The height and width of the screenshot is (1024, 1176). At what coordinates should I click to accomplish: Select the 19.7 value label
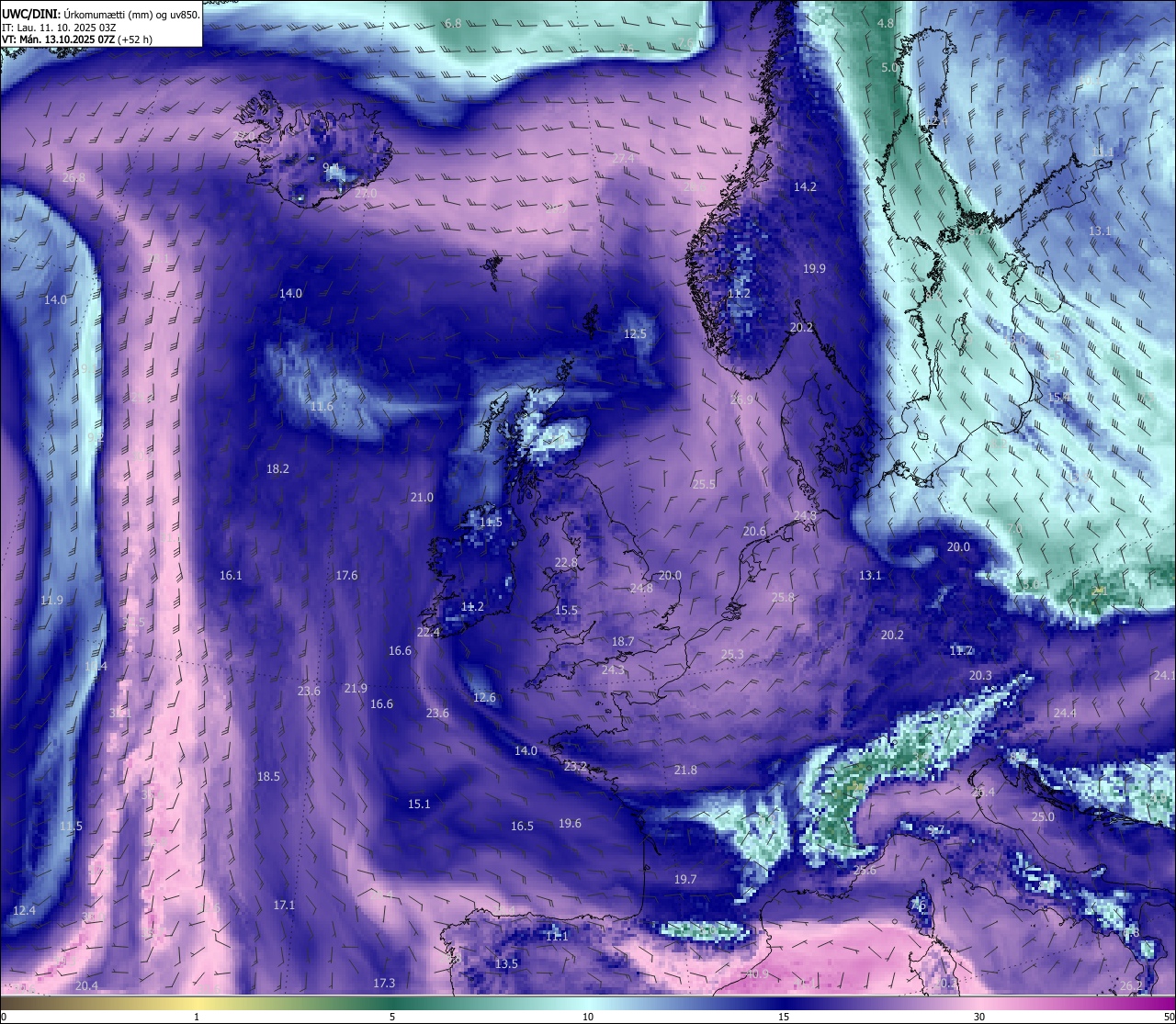coord(685,879)
